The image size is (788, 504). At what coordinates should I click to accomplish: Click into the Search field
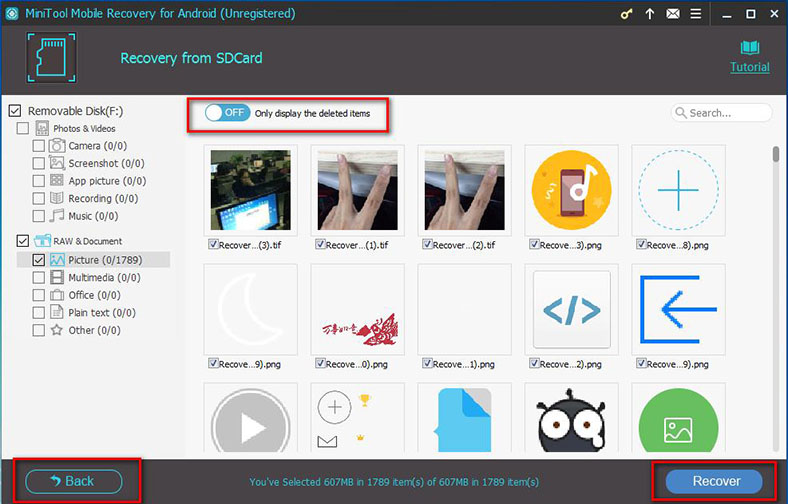[x=722, y=113]
